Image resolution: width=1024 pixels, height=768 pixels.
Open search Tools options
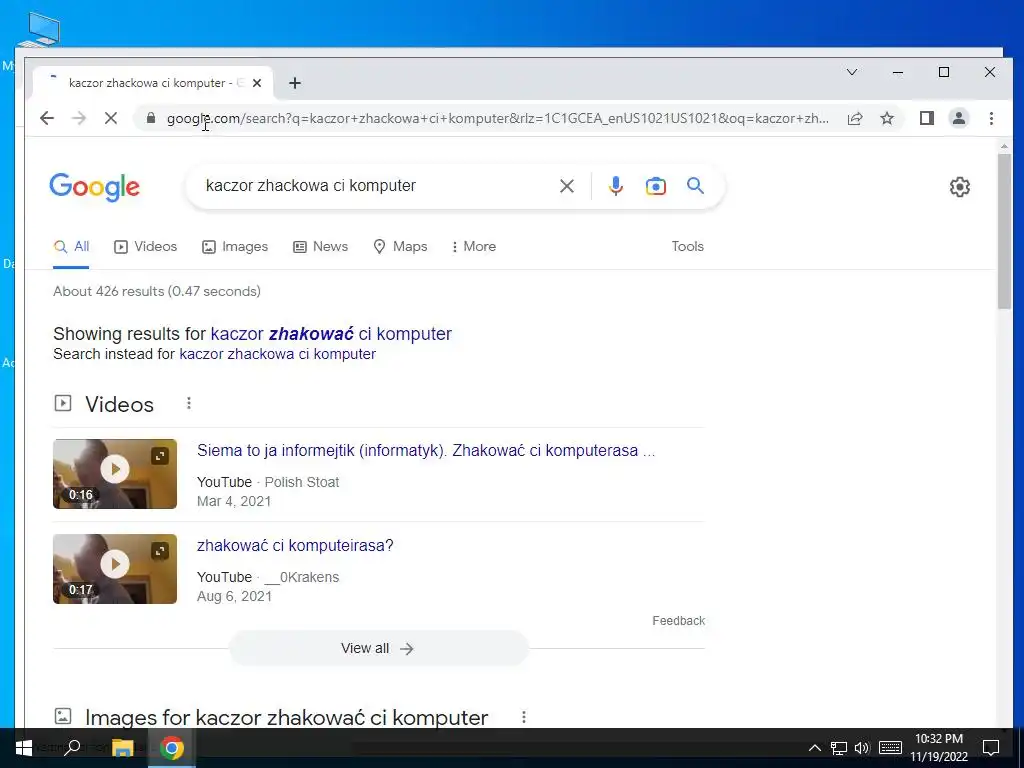[688, 247]
